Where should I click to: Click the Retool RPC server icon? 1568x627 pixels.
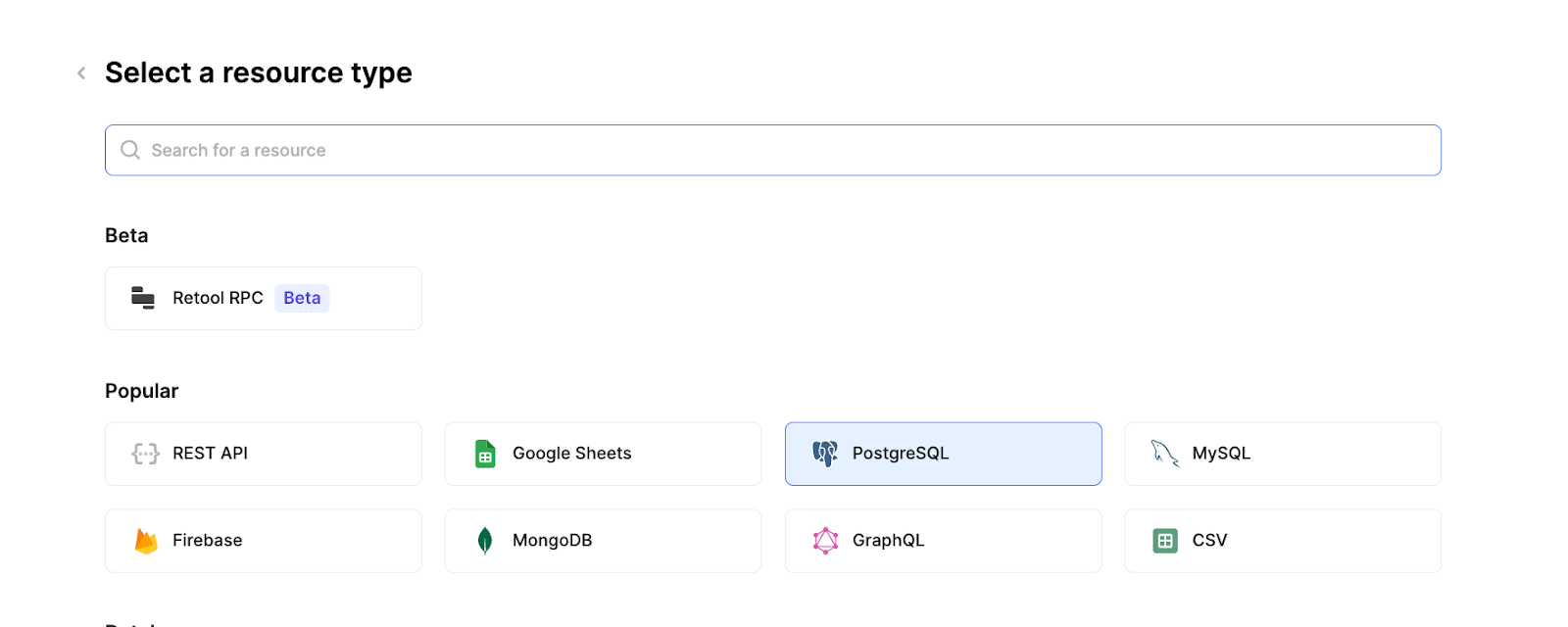click(x=143, y=298)
